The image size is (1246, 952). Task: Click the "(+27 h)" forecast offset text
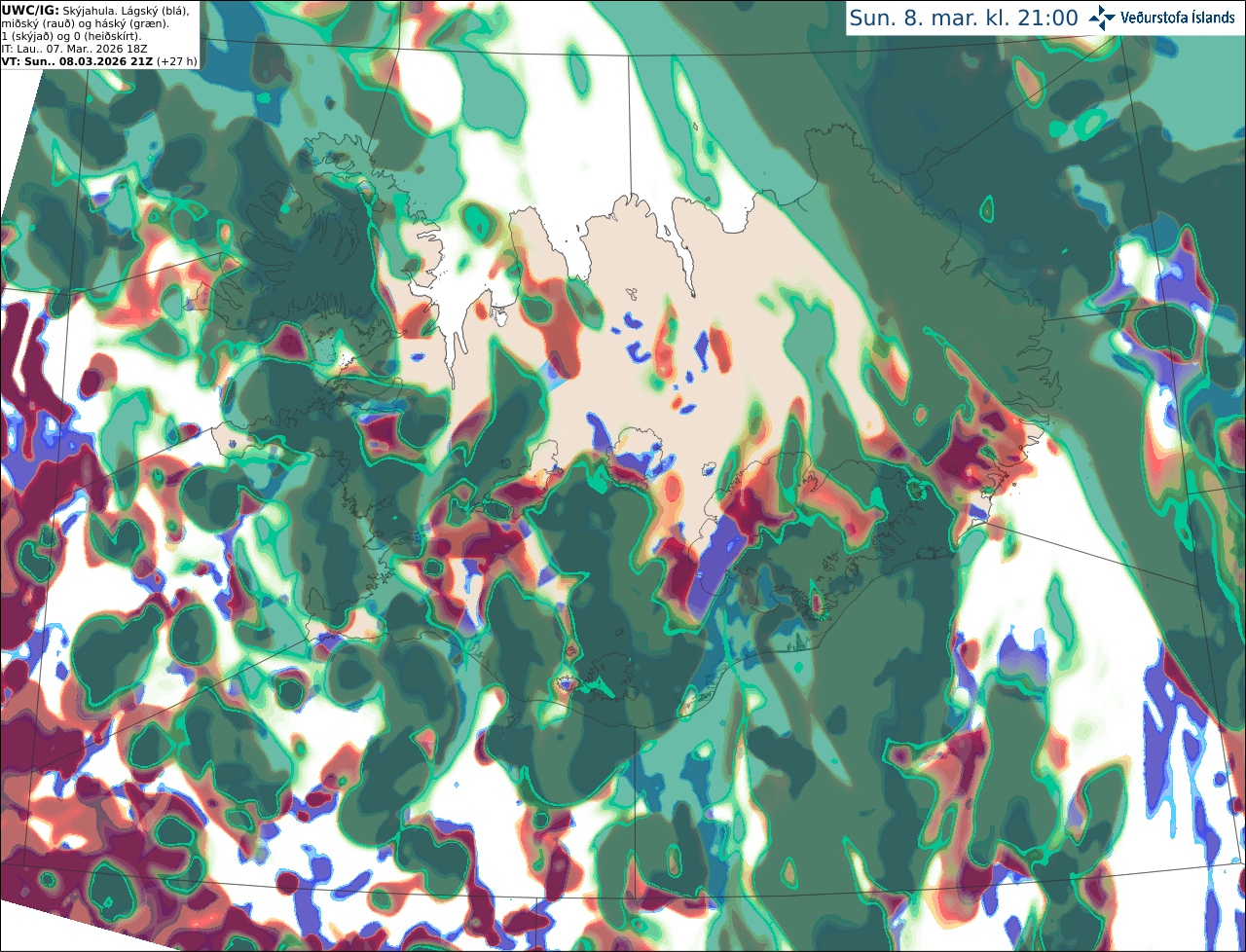click(x=177, y=60)
